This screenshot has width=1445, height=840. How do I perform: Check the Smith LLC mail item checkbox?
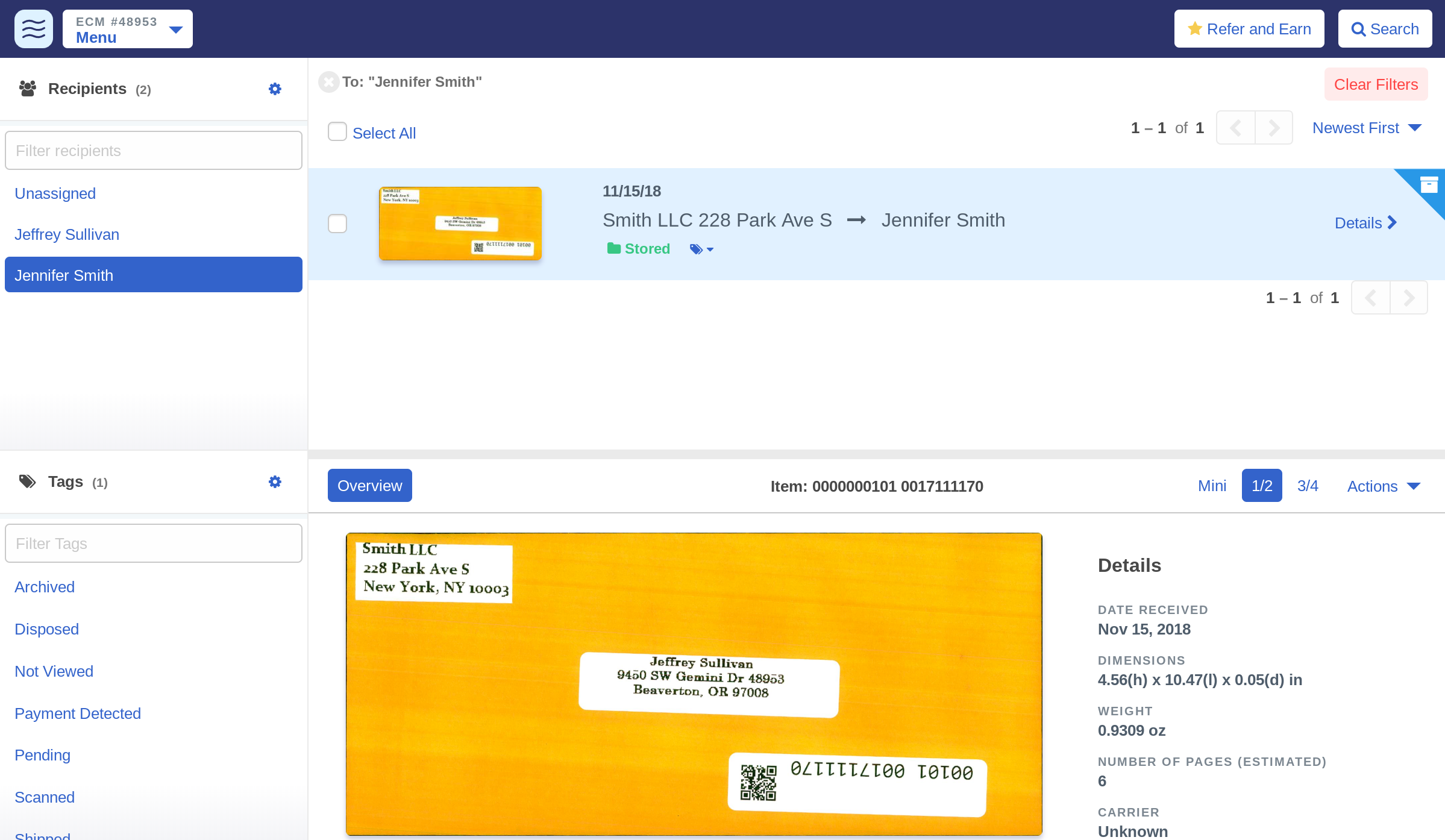click(x=337, y=224)
